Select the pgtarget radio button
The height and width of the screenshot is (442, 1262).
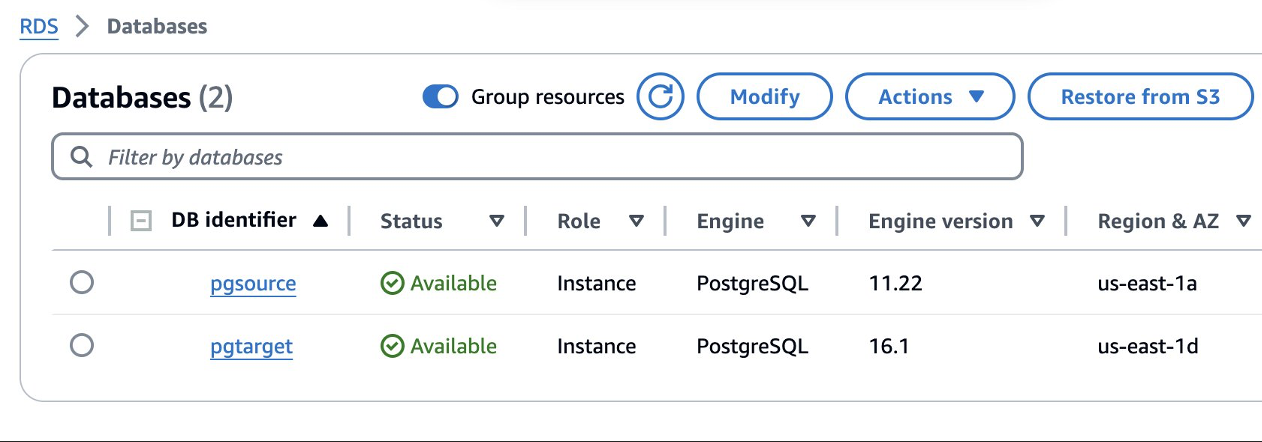point(82,345)
